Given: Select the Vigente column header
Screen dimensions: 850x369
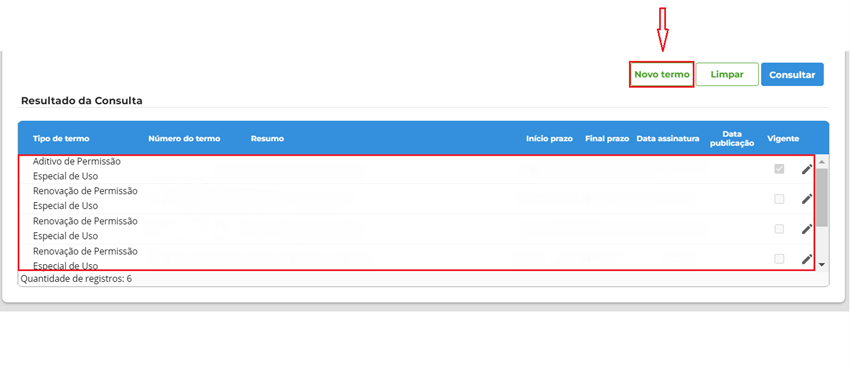Looking at the screenshot, I should click(783, 139).
